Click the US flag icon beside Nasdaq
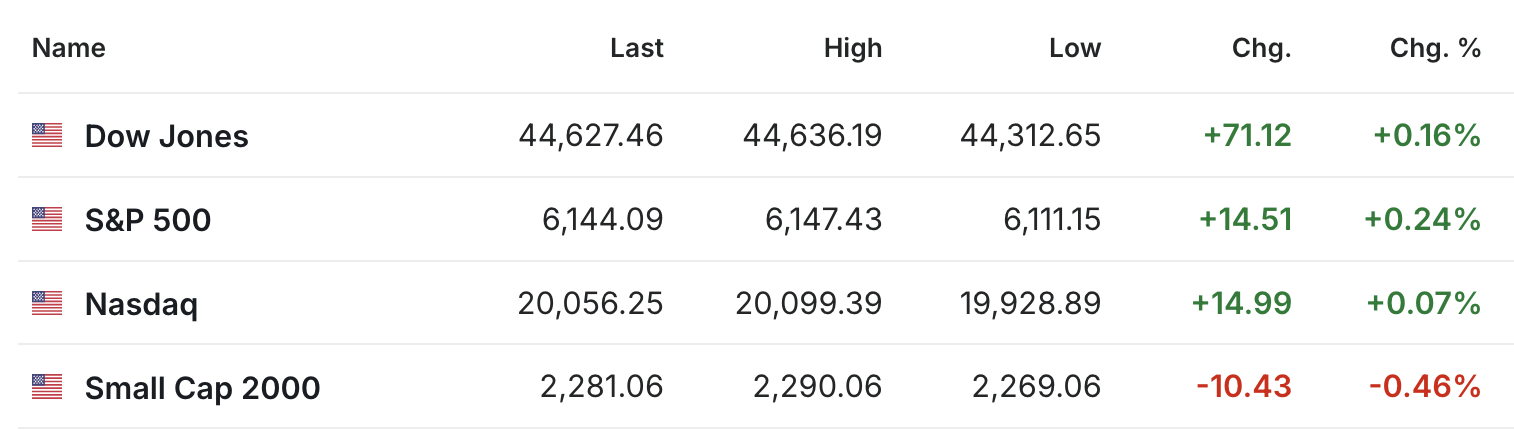The image size is (1514, 430). pyautogui.click(x=47, y=303)
